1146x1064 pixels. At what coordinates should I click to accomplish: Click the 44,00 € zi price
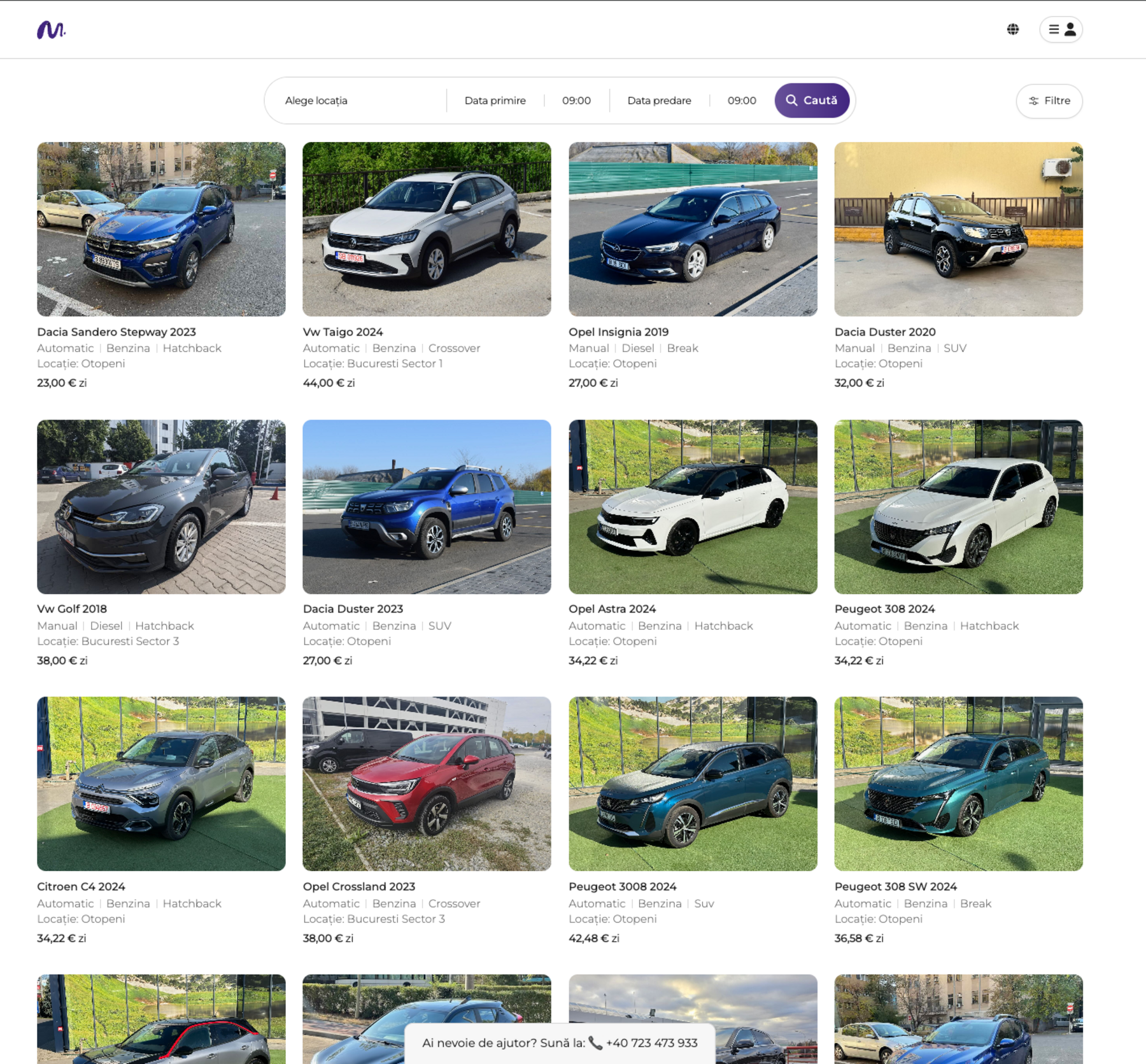(x=329, y=383)
